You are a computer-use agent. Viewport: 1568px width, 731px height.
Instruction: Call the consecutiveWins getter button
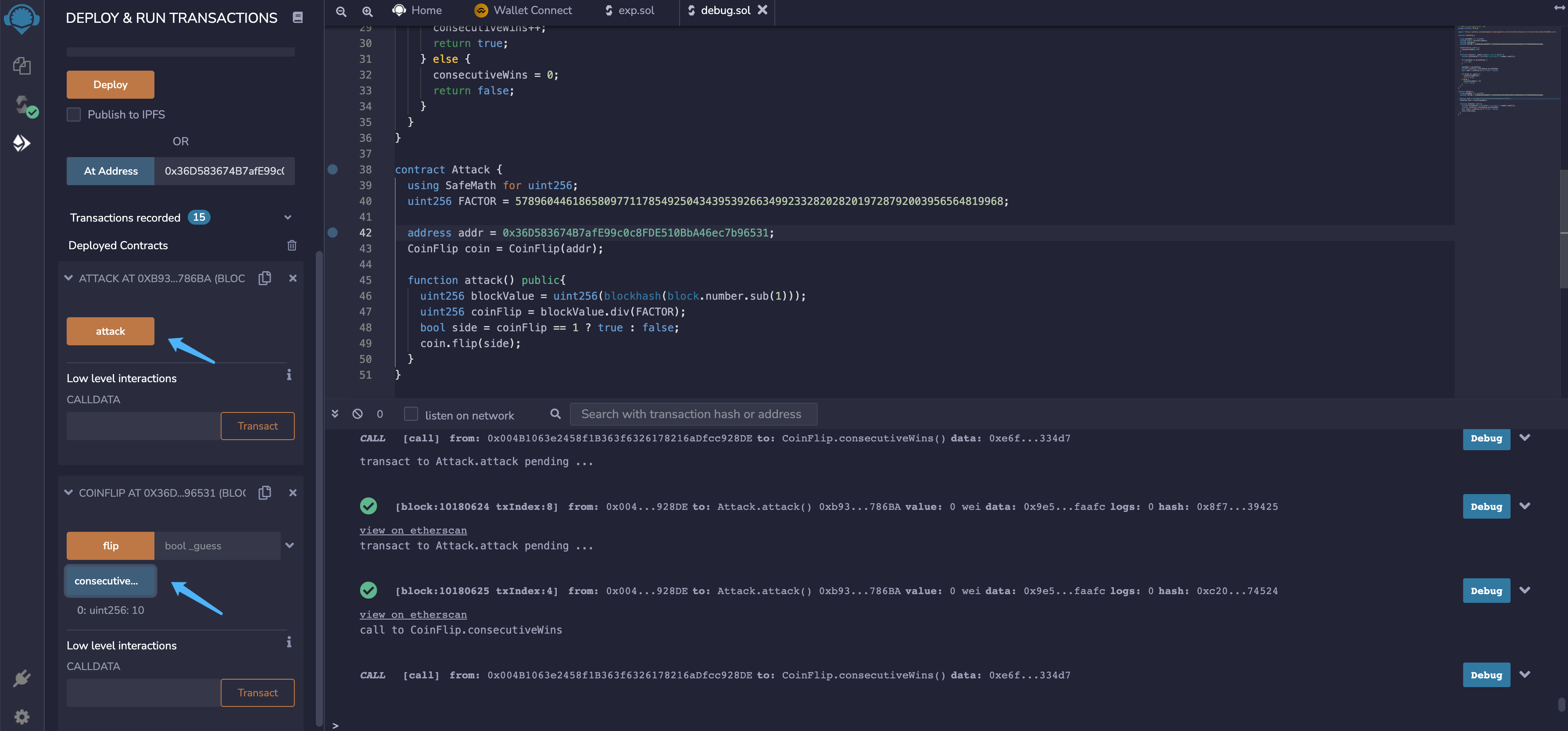pos(110,581)
